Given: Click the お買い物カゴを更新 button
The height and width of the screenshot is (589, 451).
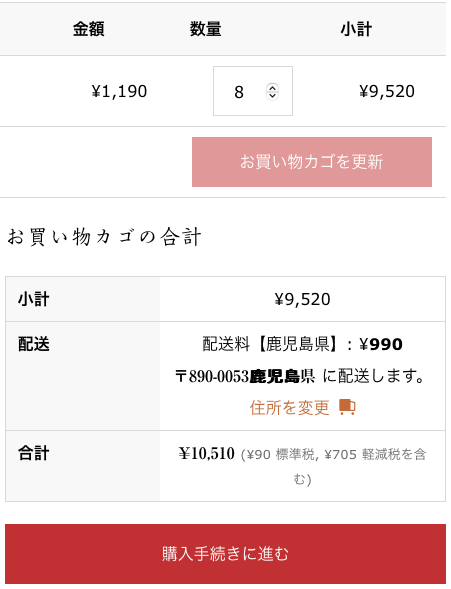Looking at the screenshot, I should (x=312, y=162).
